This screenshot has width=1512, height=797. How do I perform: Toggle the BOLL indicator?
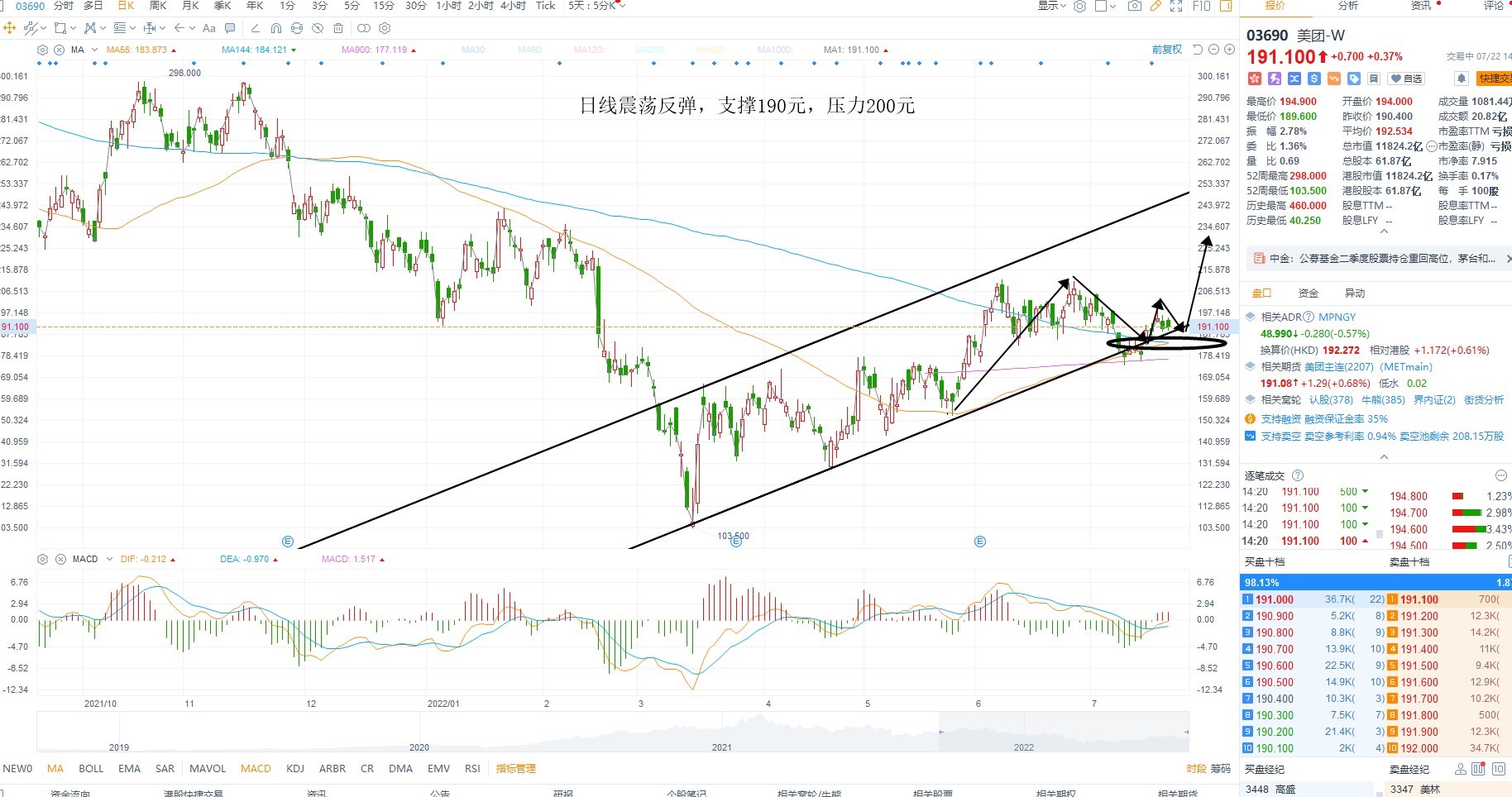(91, 769)
